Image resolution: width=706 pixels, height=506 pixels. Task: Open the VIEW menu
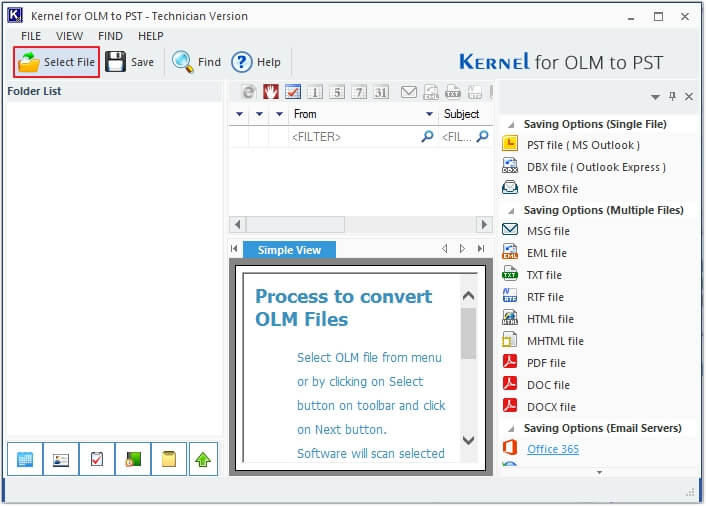click(x=69, y=36)
